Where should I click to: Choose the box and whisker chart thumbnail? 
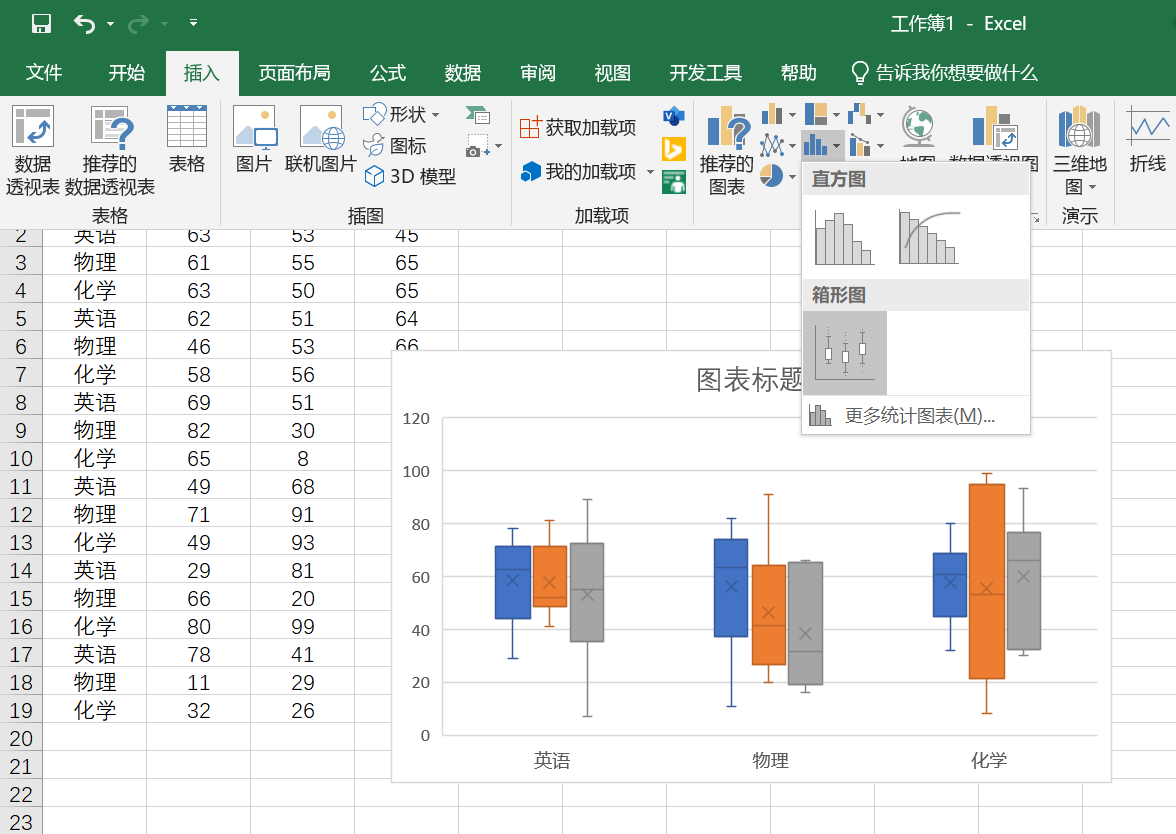coord(844,353)
